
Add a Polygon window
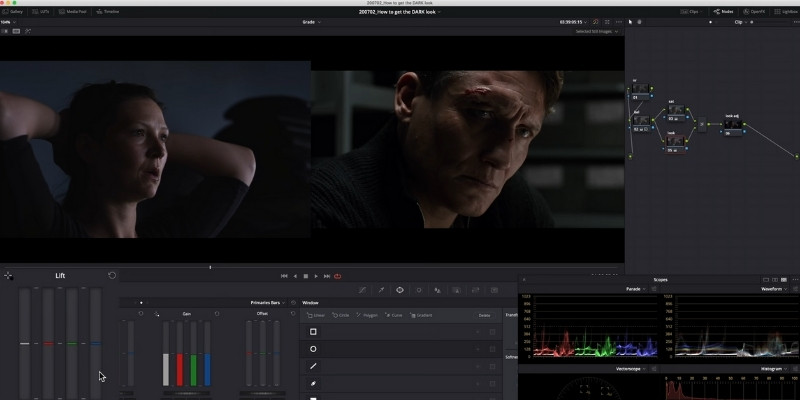coord(367,315)
